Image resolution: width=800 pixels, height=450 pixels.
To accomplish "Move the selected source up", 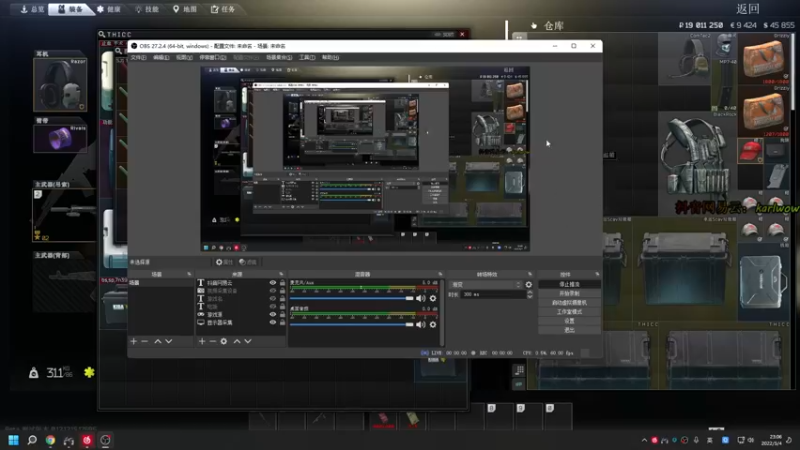I will 237,341.
